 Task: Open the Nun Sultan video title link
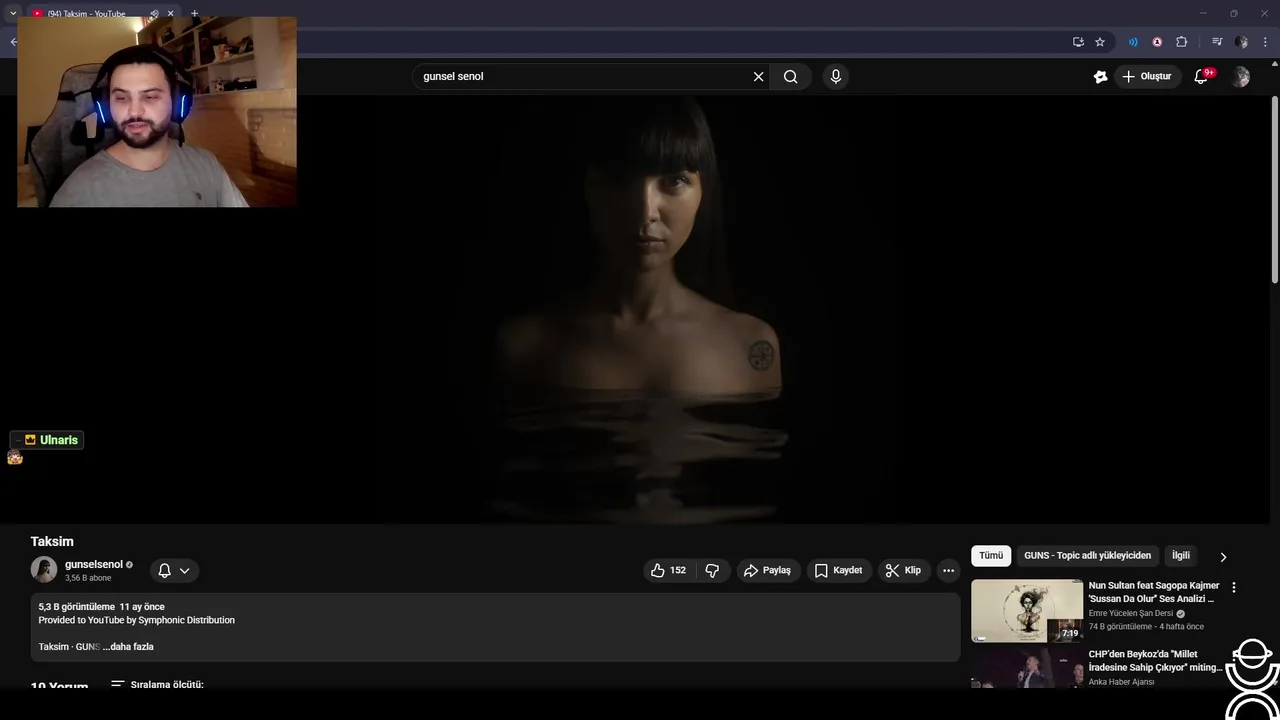(1154, 592)
